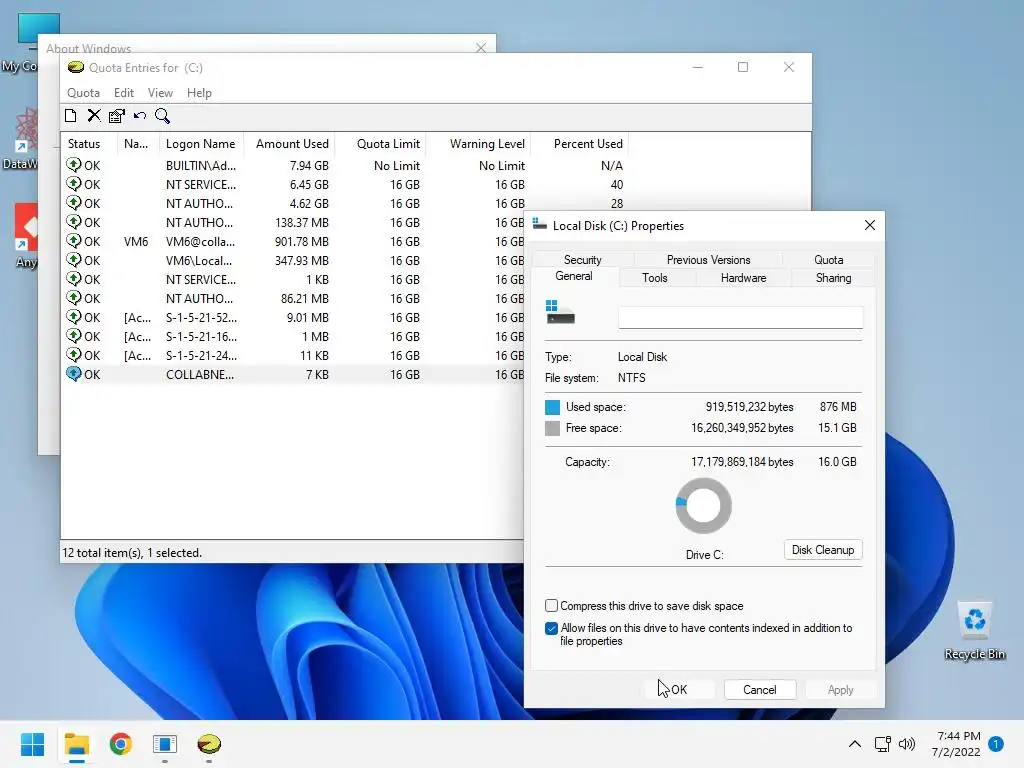Enable Compress this drive checkbox
The height and width of the screenshot is (768, 1024).
[552, 605]
